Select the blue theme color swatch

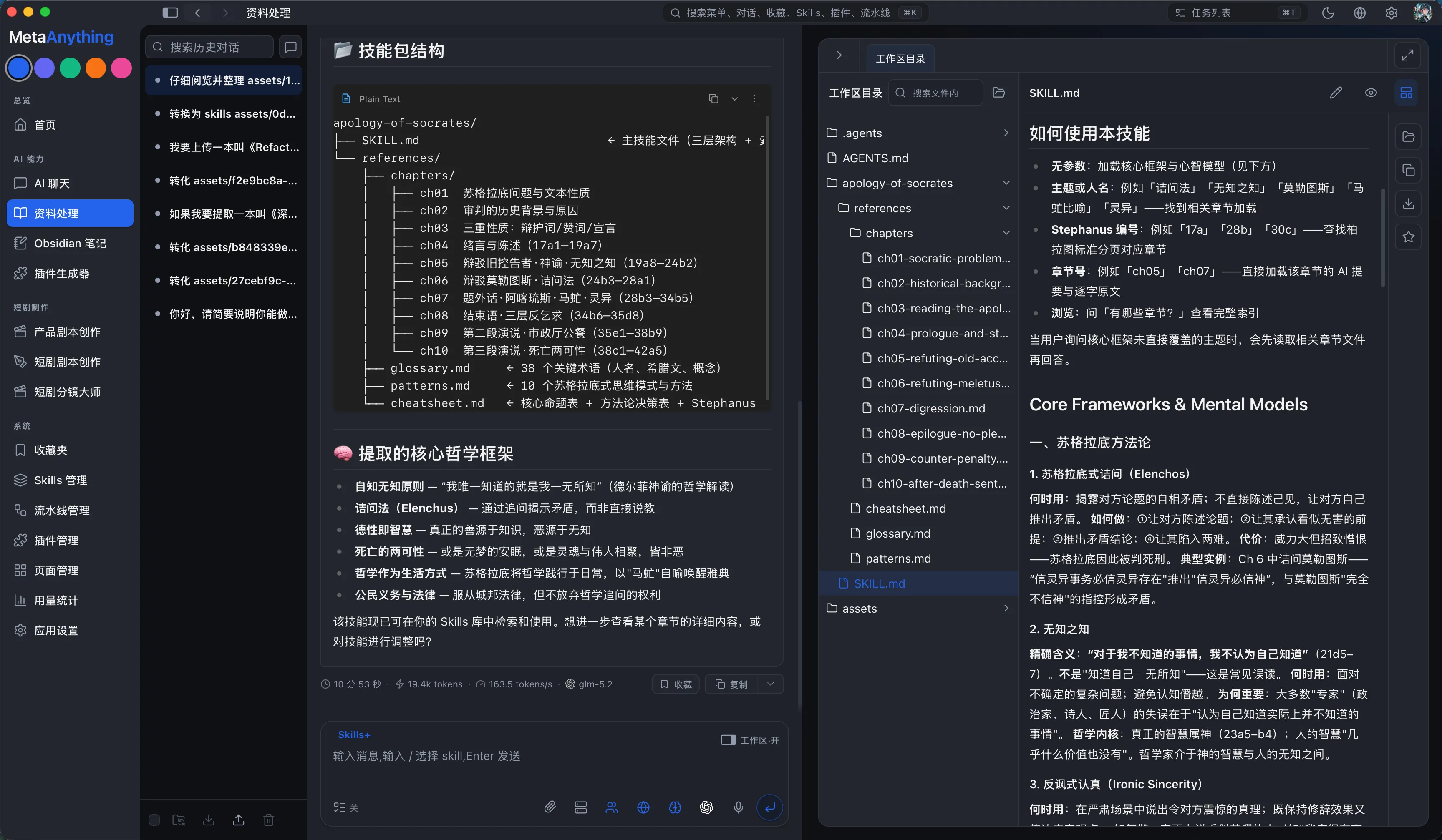19,68
